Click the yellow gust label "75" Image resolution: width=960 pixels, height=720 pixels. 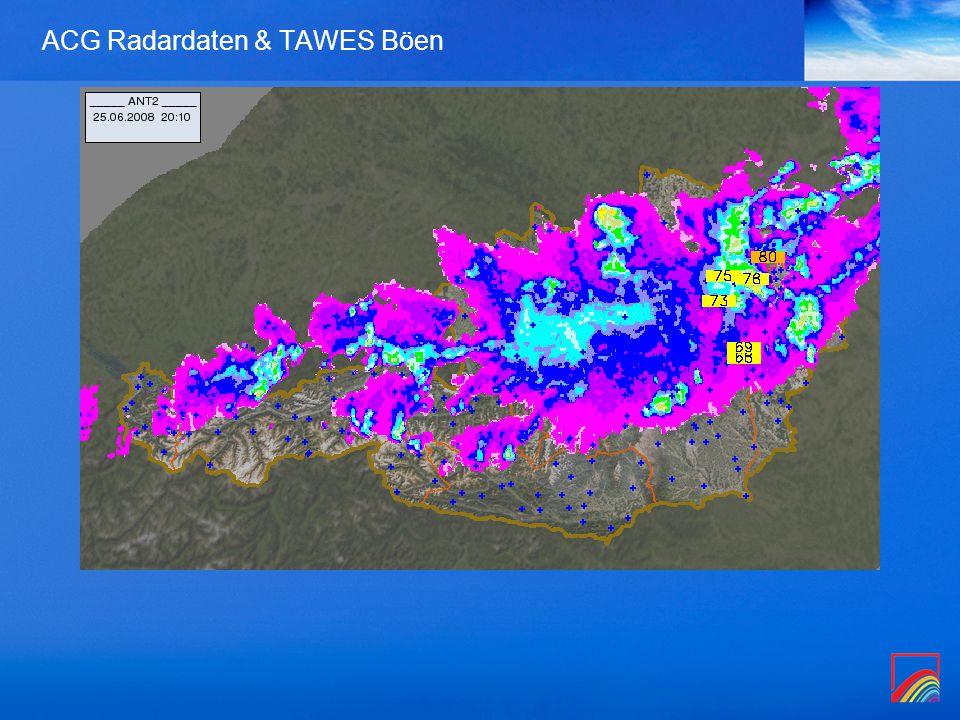click(x=722, y=276)
